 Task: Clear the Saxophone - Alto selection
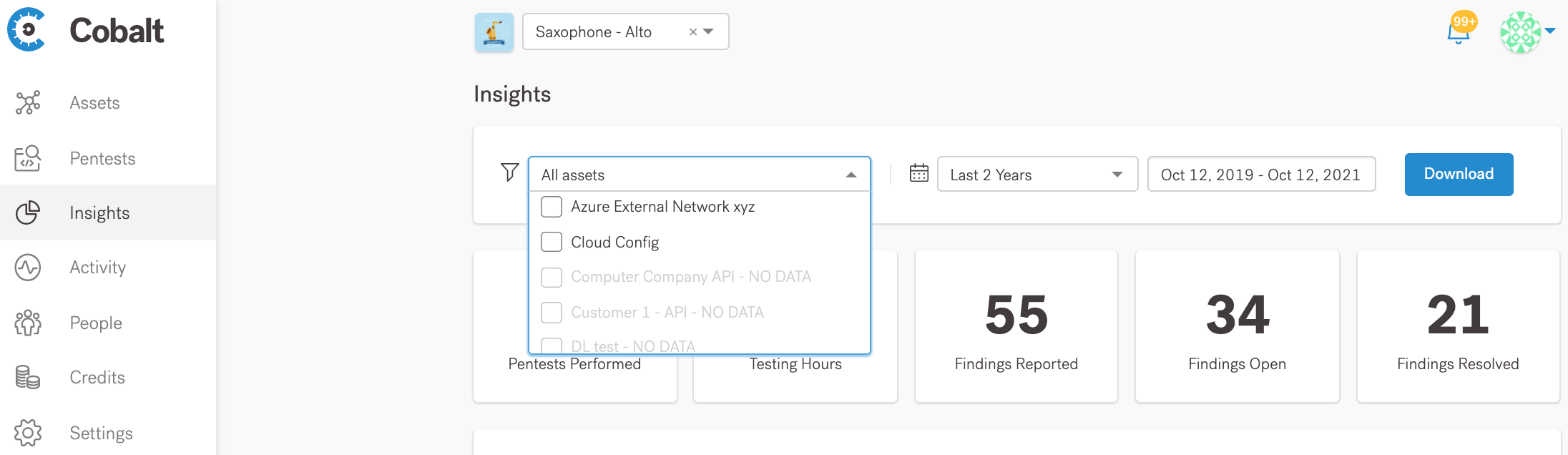(692, 32)
